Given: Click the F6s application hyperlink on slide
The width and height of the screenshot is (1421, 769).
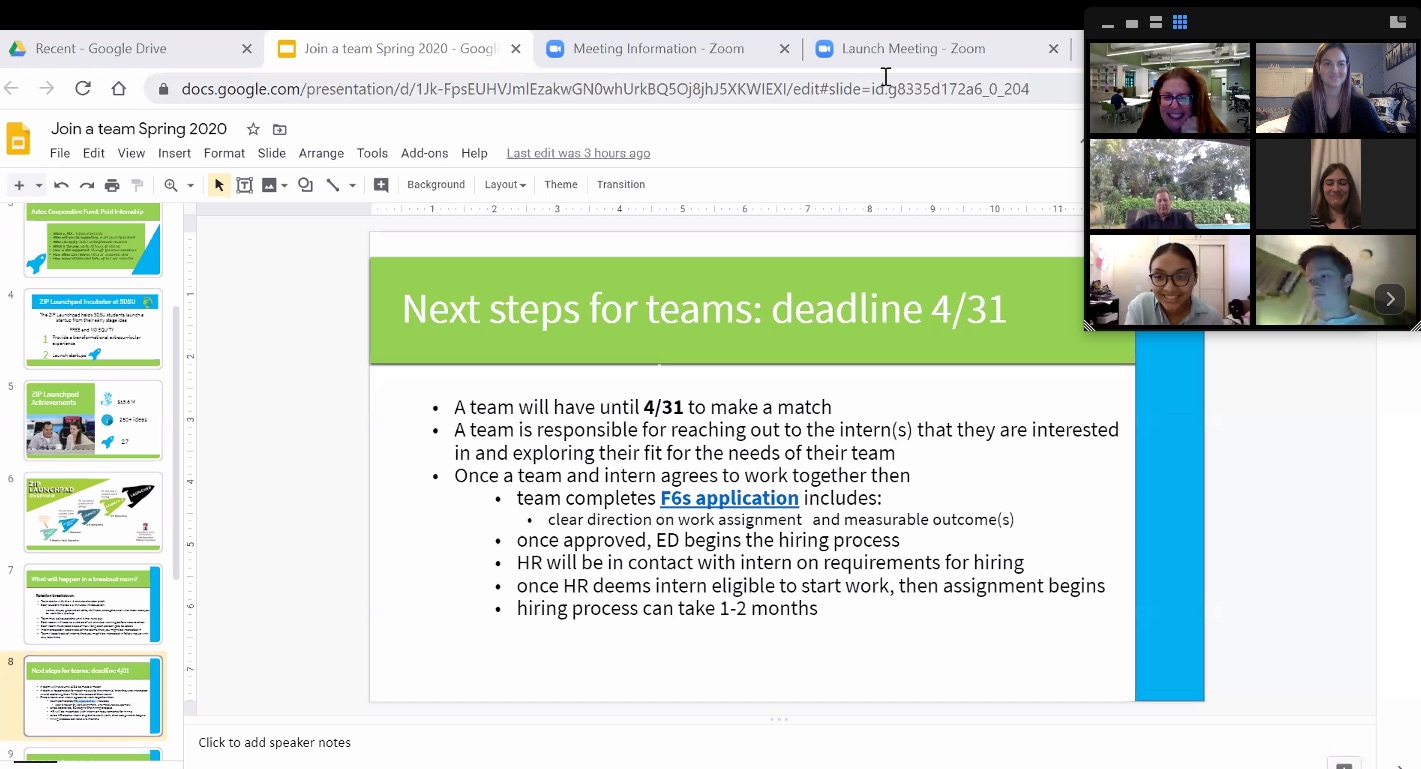Looking at the screenshot, I should coord(729,498).
